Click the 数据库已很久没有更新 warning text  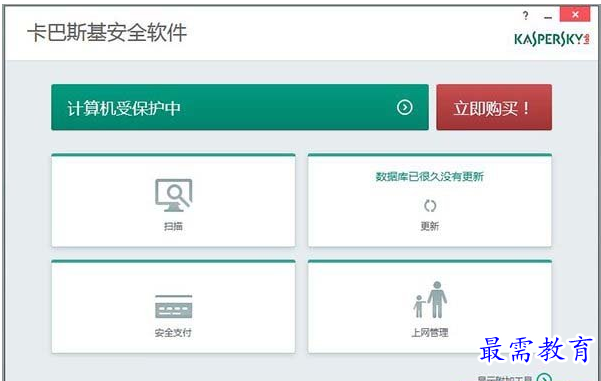[x=430, y=177]
